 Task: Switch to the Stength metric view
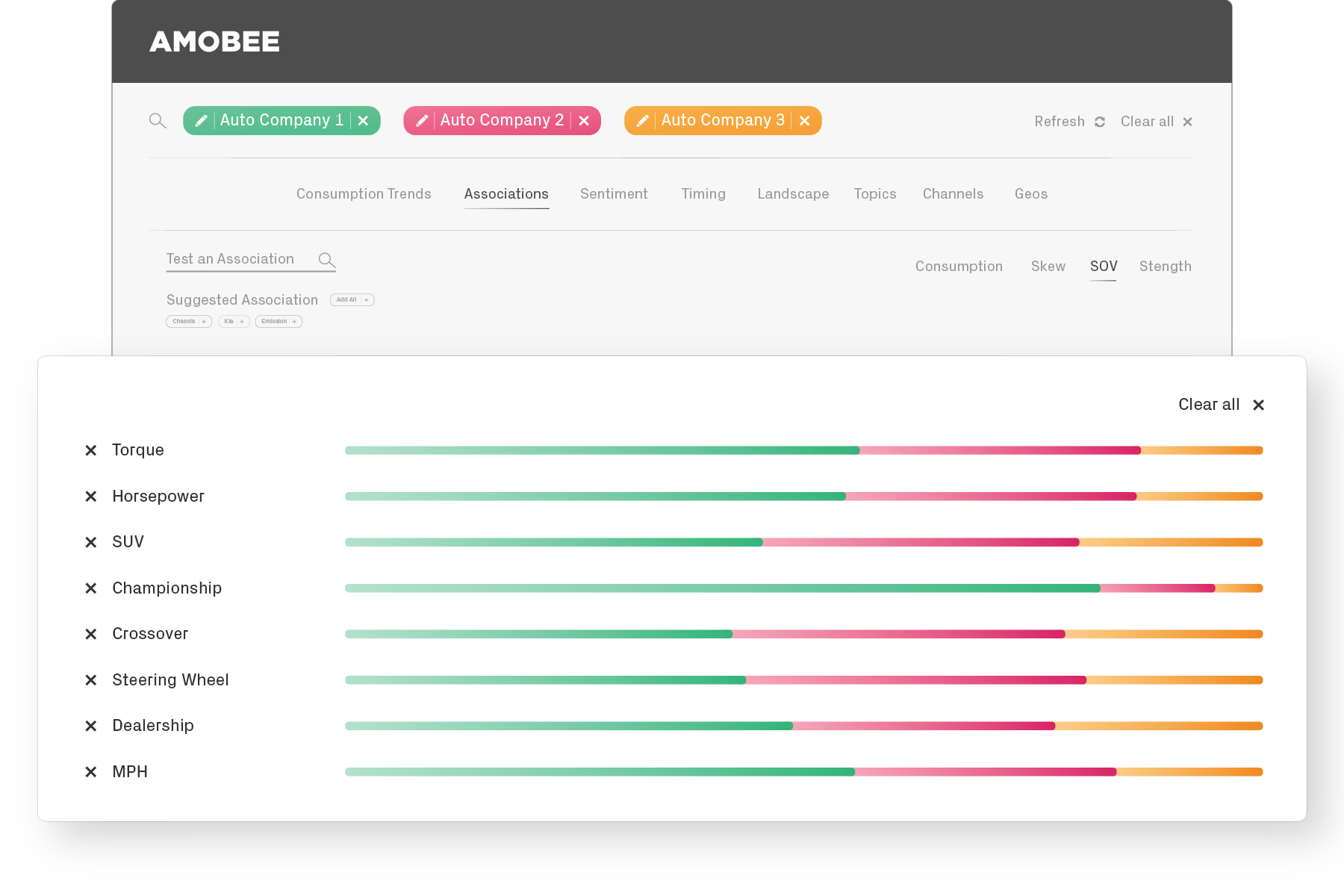[x=1165, y=266]
